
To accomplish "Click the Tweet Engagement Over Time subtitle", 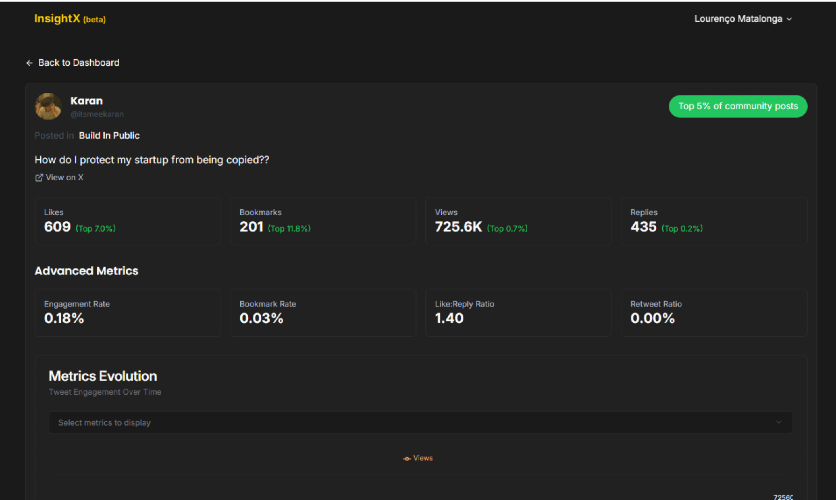I will (105, 392).
